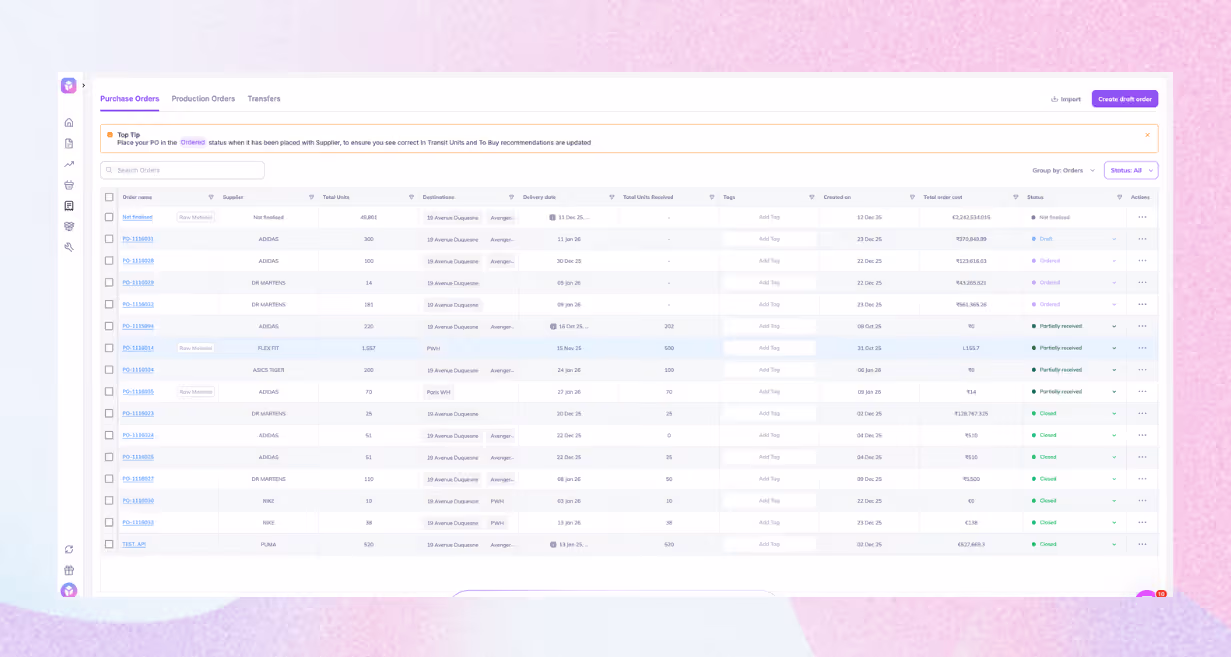Open the analytics trend-line sidebar icon

[69, 164]
